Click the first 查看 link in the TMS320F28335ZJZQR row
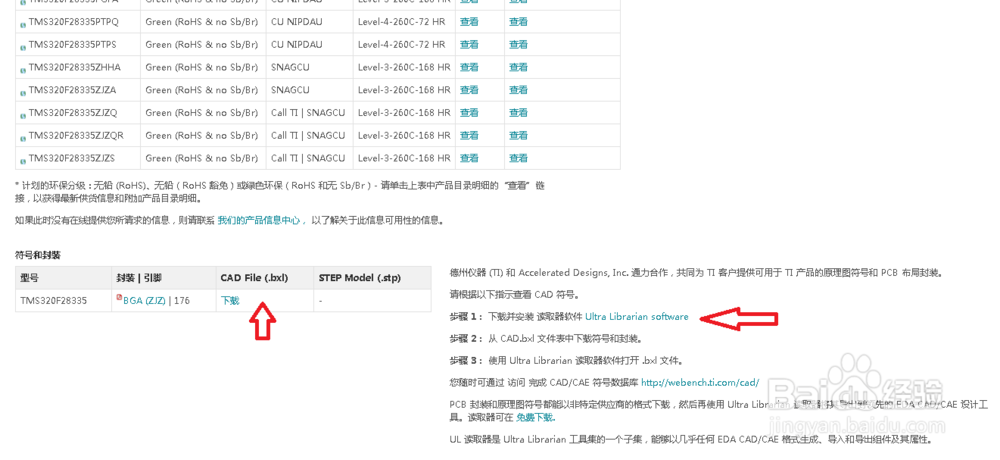 [469, 135]
